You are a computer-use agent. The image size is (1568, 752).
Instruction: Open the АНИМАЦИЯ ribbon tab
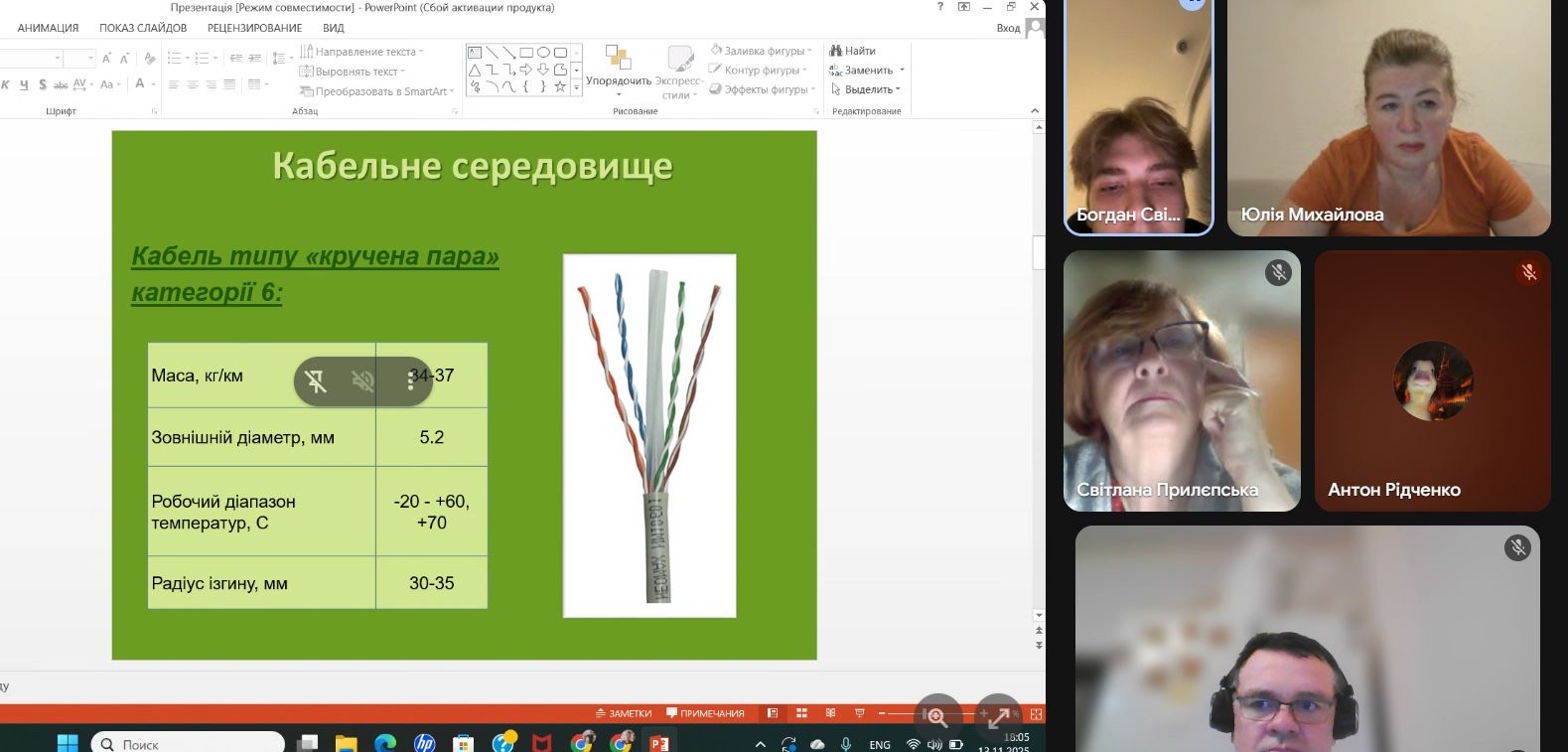tap(48, 28)
